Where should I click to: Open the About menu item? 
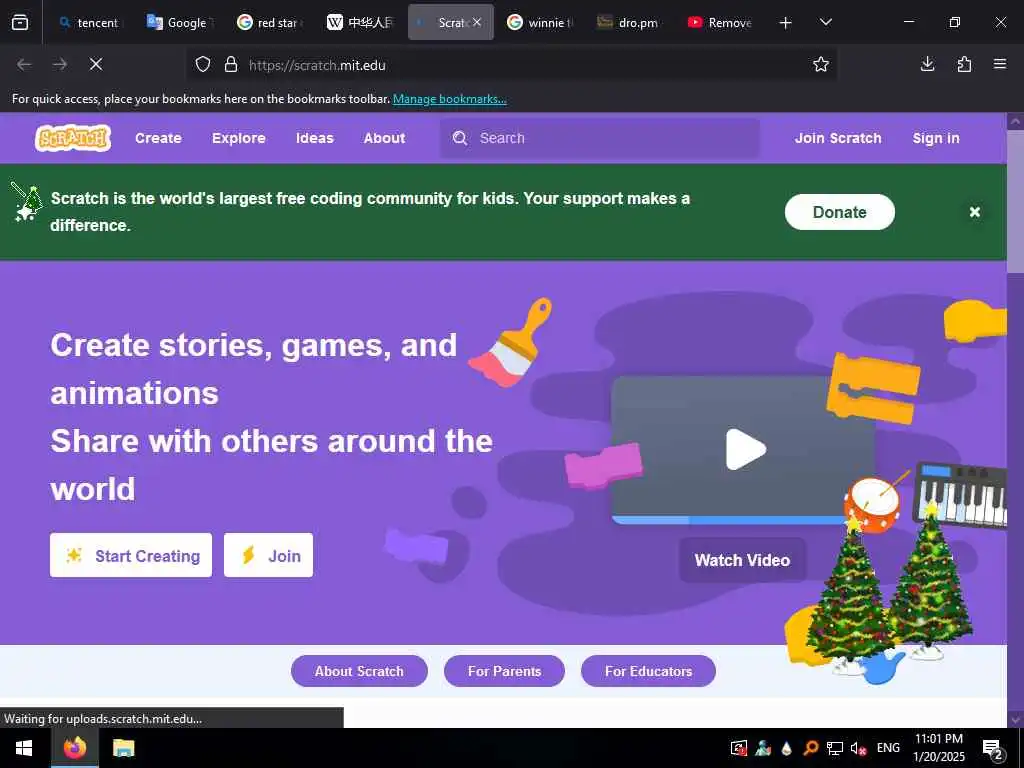coord(384,138)
